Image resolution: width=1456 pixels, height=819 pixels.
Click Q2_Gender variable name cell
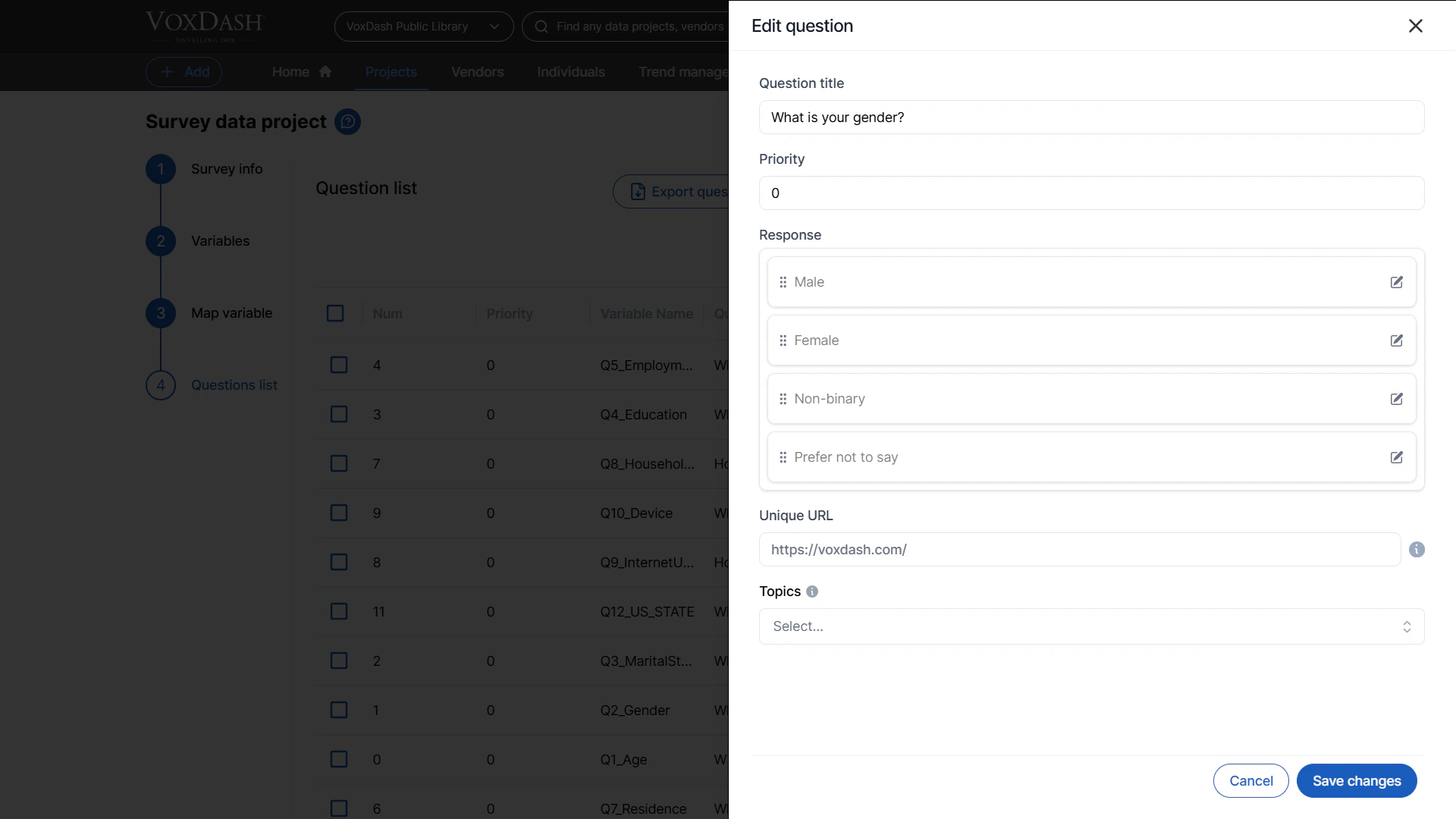[635, 711]
